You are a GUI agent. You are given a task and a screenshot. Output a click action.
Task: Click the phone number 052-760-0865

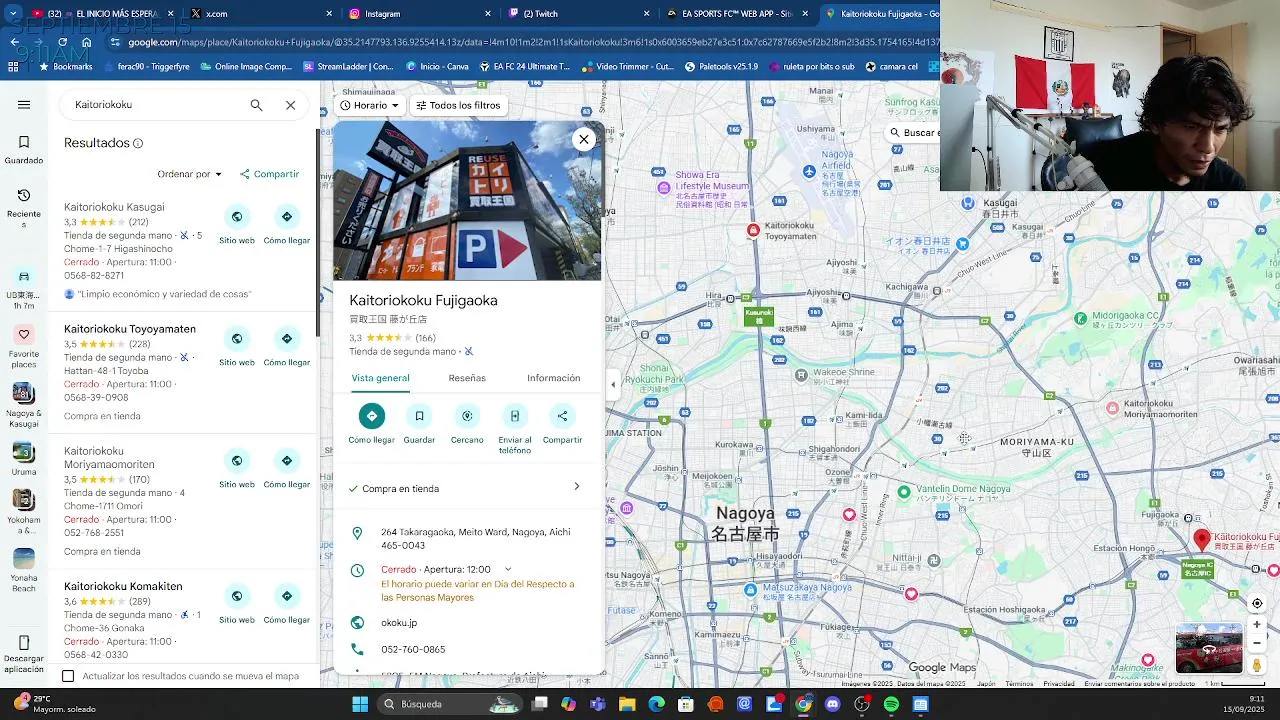click(413, 649)
